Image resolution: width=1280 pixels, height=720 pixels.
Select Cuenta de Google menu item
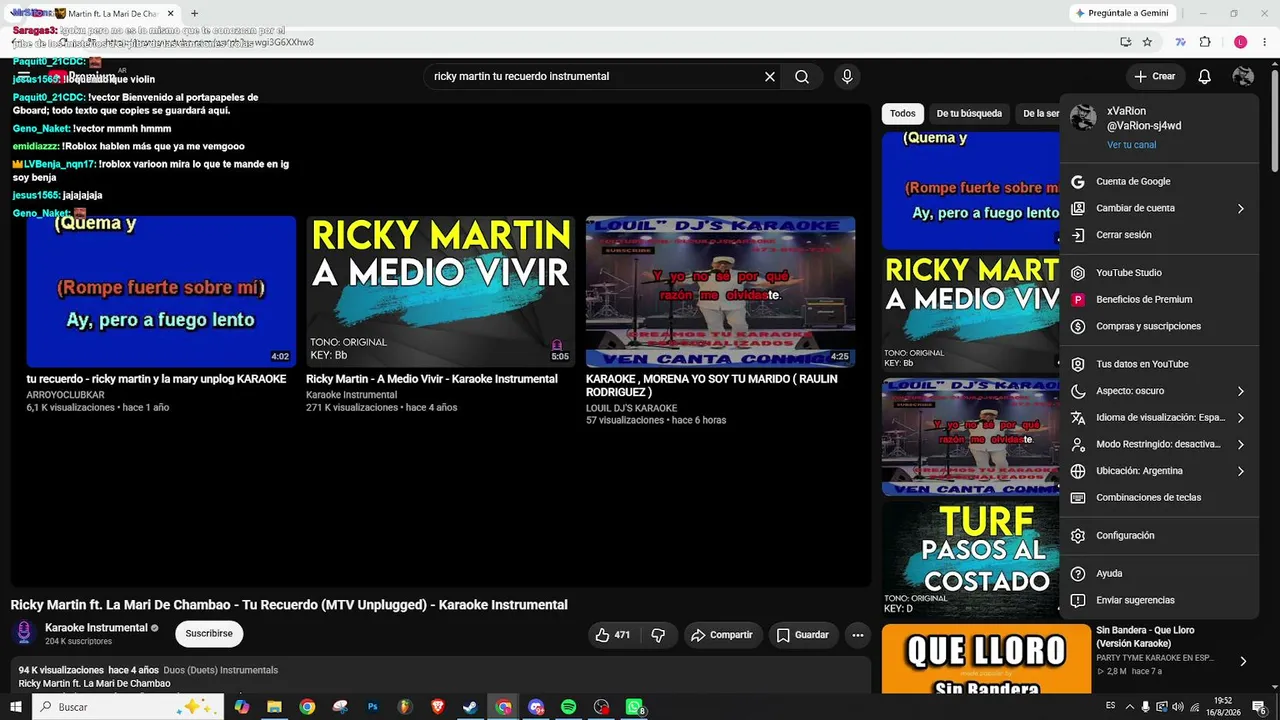click(x=1159, y=182)
